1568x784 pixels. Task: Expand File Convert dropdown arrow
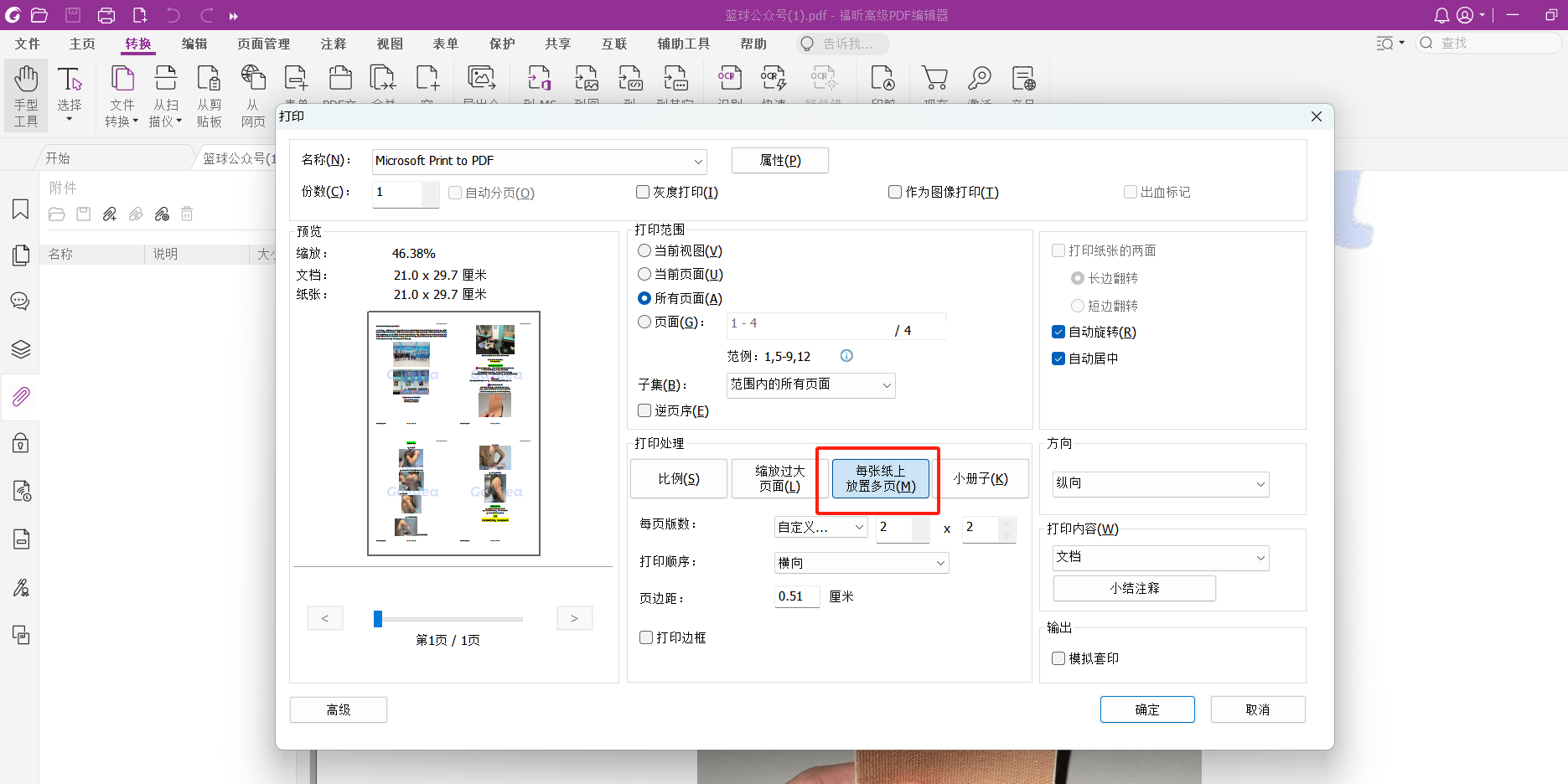click(135, 121)
